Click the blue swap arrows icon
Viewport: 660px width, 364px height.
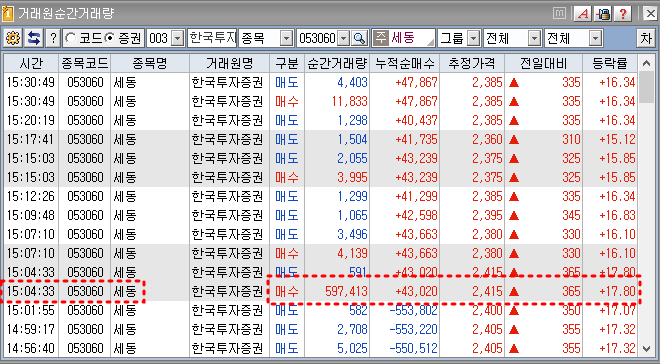(x=34, y=38)
